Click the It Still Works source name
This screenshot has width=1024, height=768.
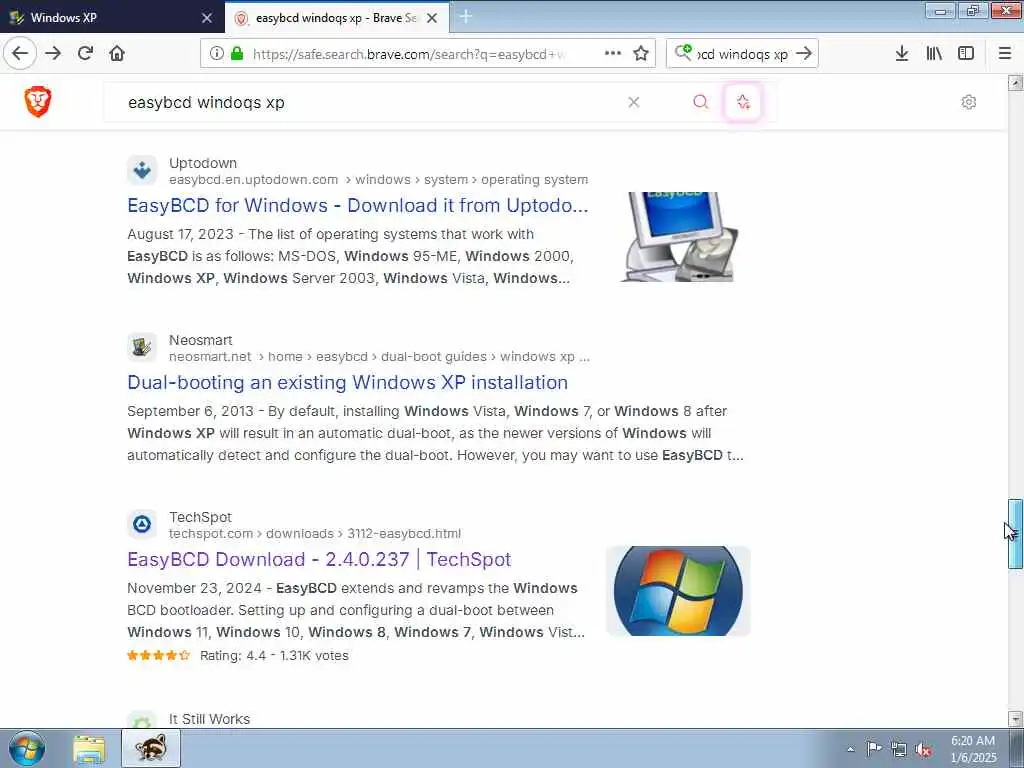click(210, 719)
